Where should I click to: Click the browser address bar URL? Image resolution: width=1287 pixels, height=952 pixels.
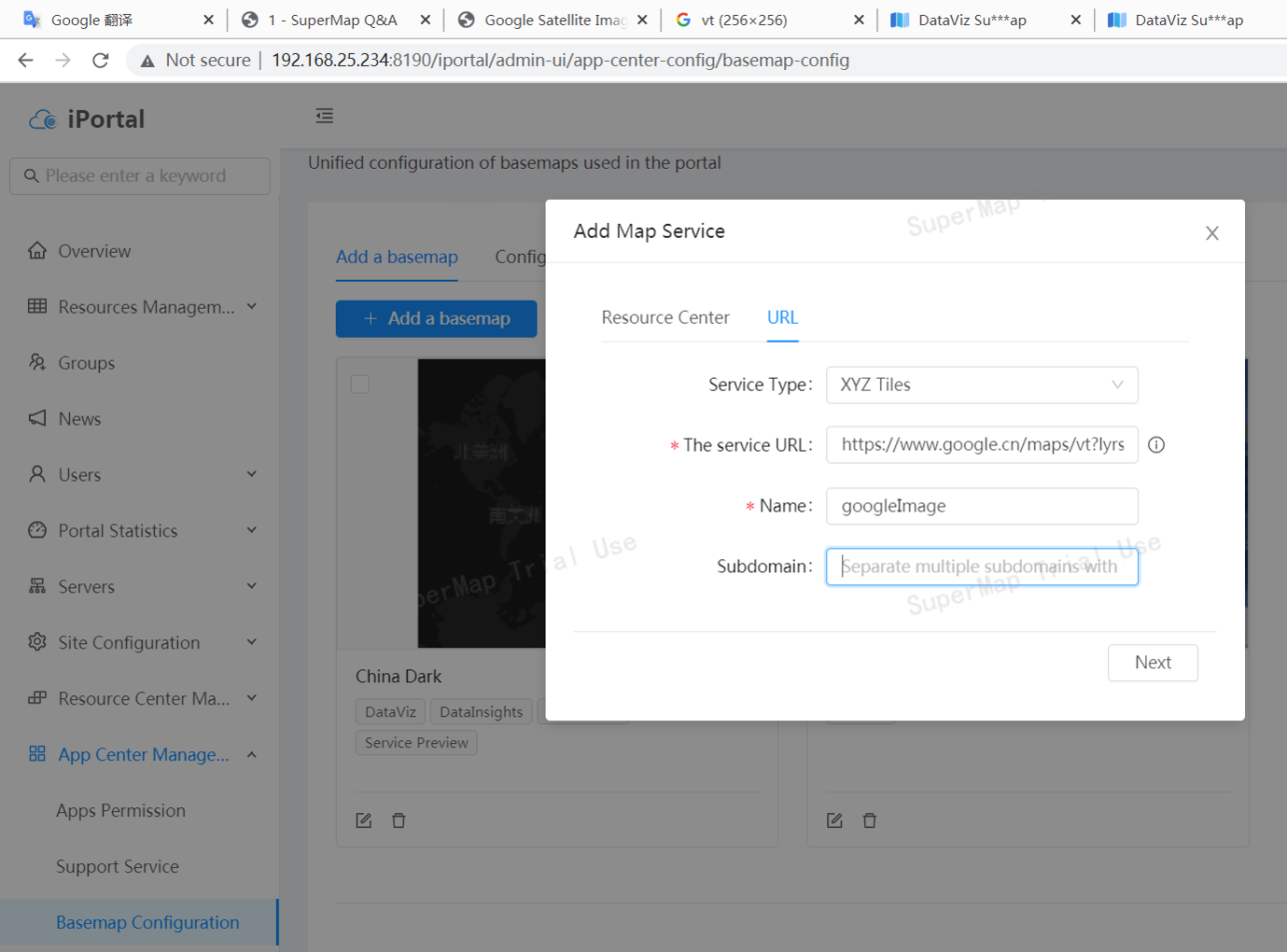tap(560, 61)
